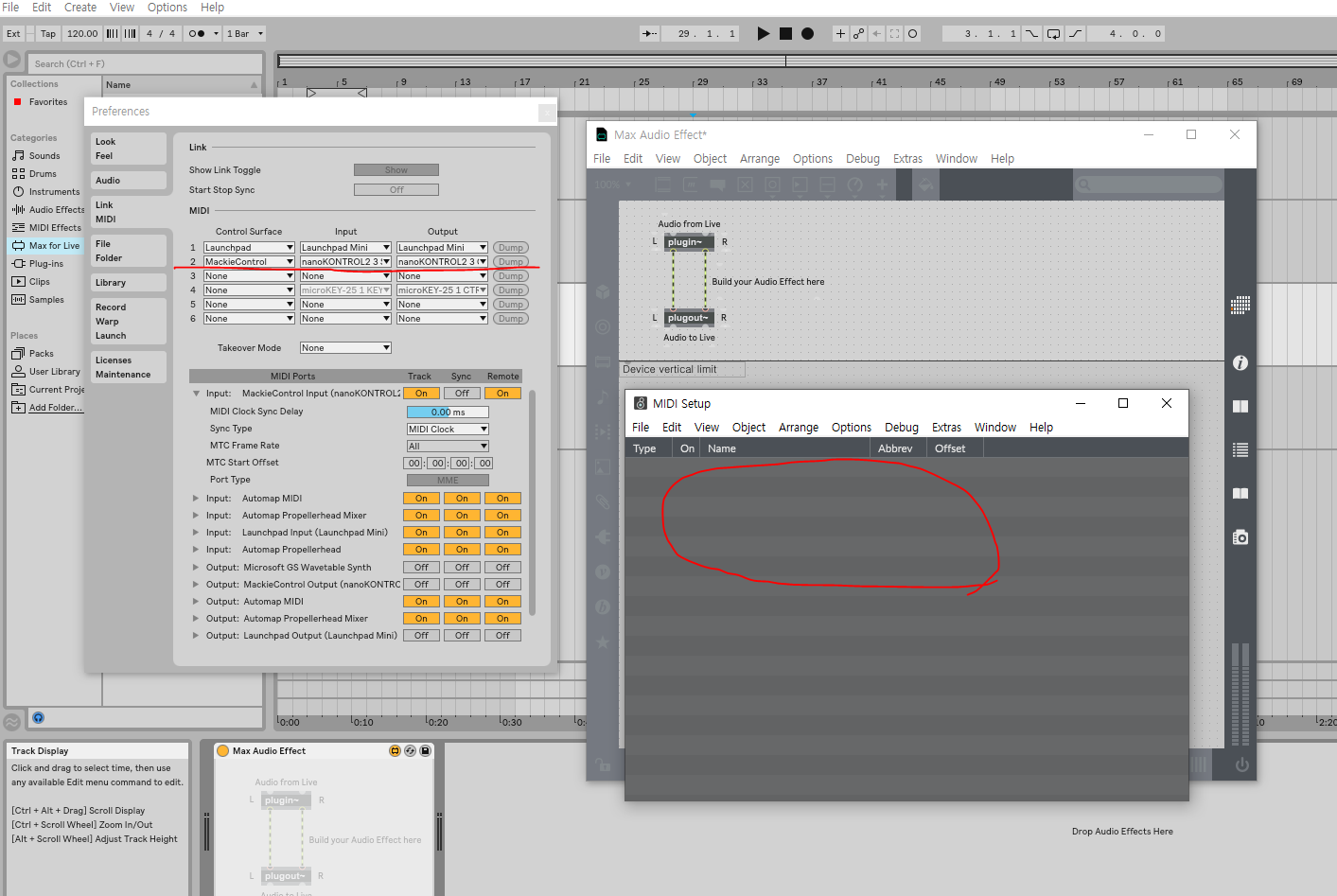Toggle Sync for MackieControl Input port
This screenshot has width=1337, height=896.
pos(462,393)
